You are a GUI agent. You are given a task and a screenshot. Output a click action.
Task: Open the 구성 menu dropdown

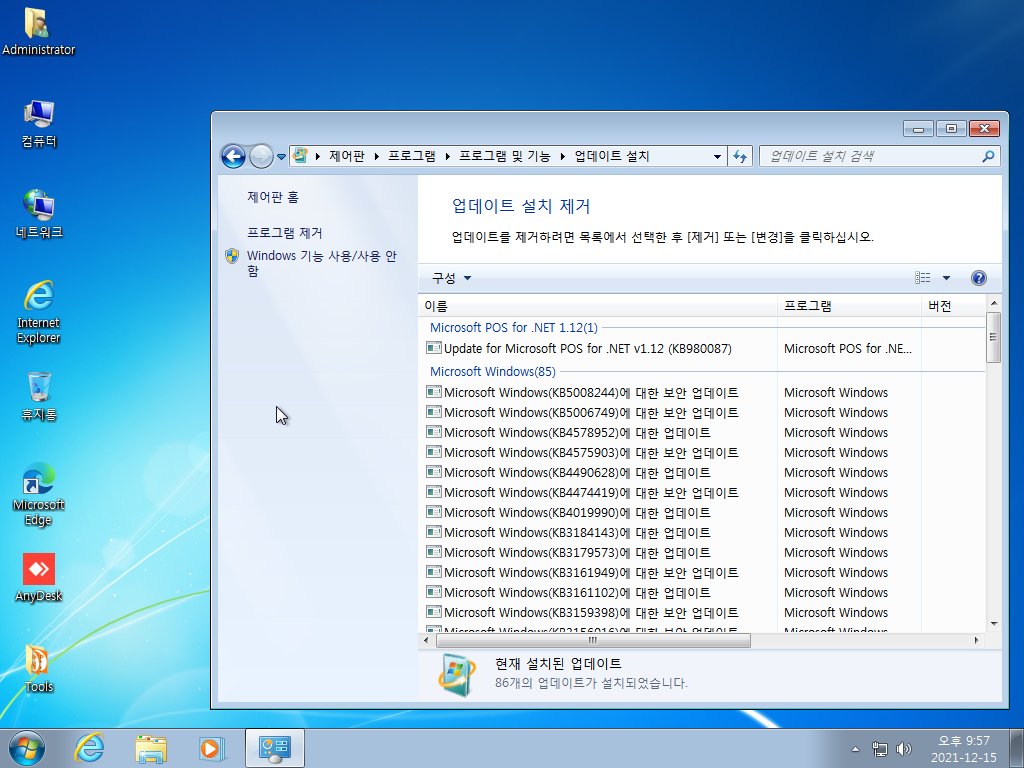point(451,278)
